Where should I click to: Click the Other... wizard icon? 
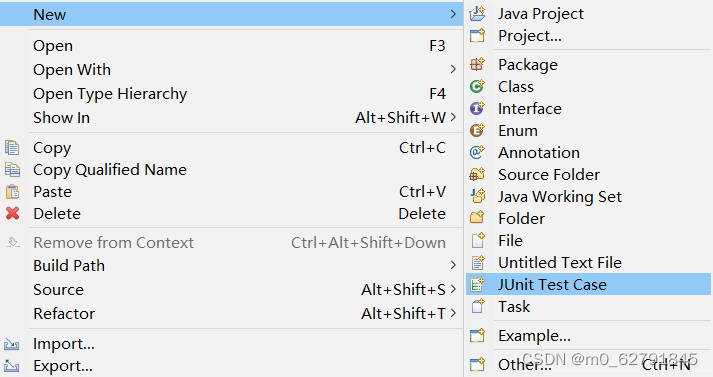(x=477, y=364)
